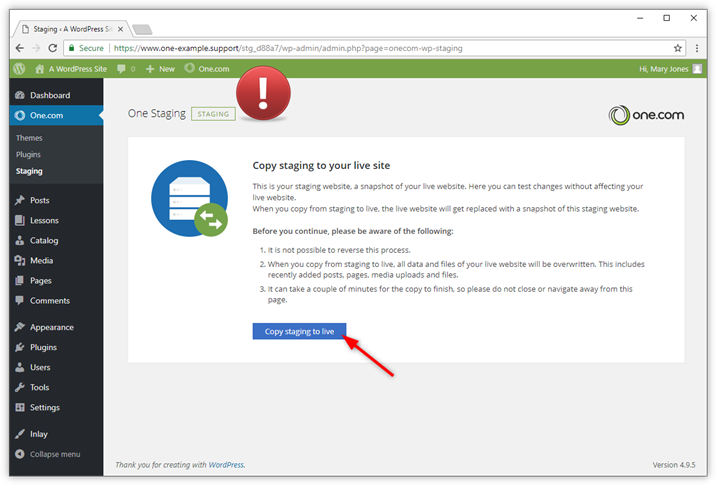Click the Inlay pen icon
Viewport: 716px width, 485px height.
pos(20,434)
